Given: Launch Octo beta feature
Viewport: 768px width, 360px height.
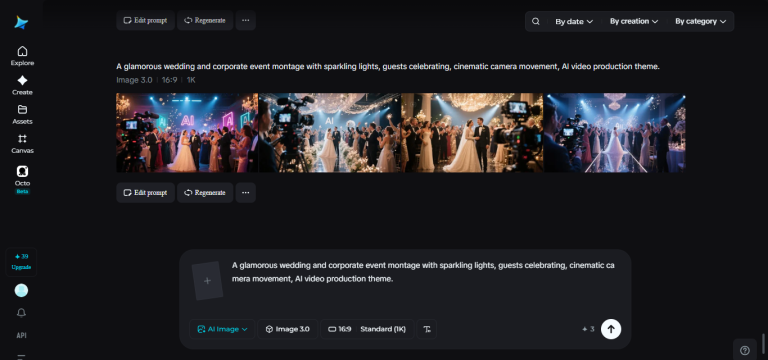Looking at the screenshot, I should (x=22, y=179).
